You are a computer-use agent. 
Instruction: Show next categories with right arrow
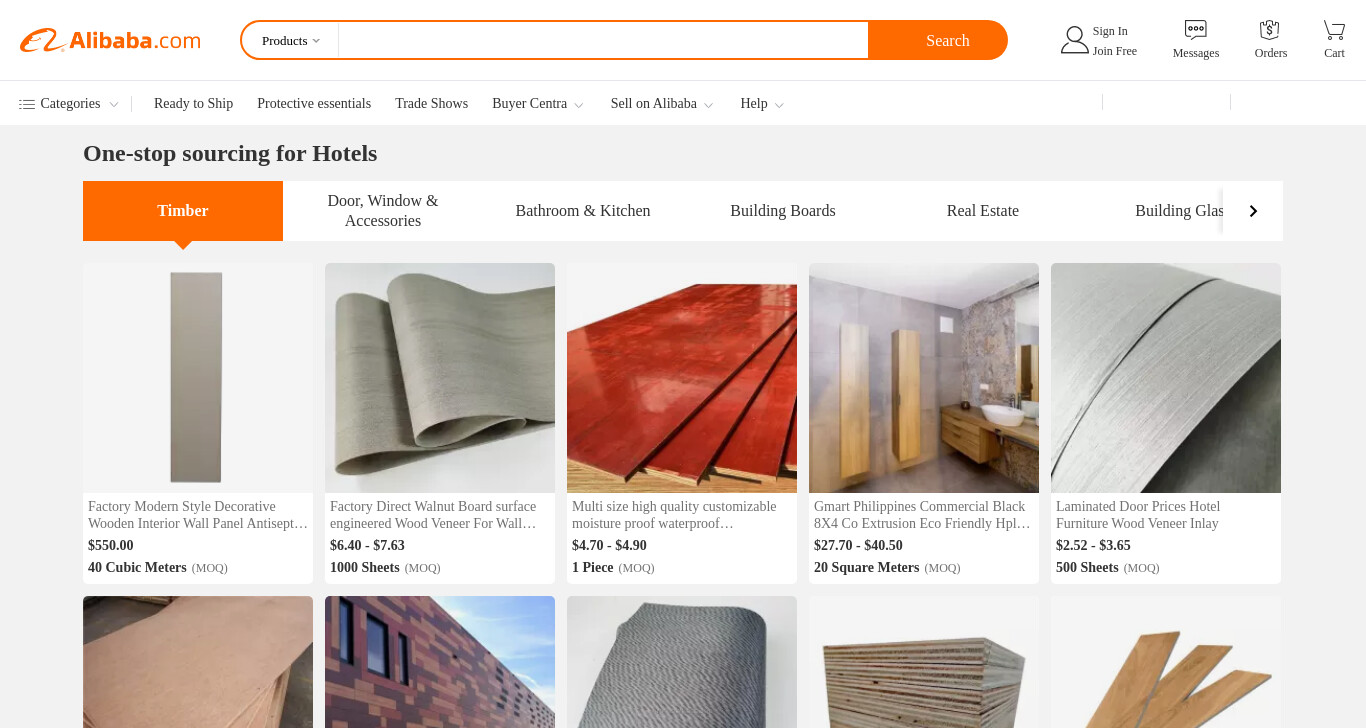[1253, 211]
